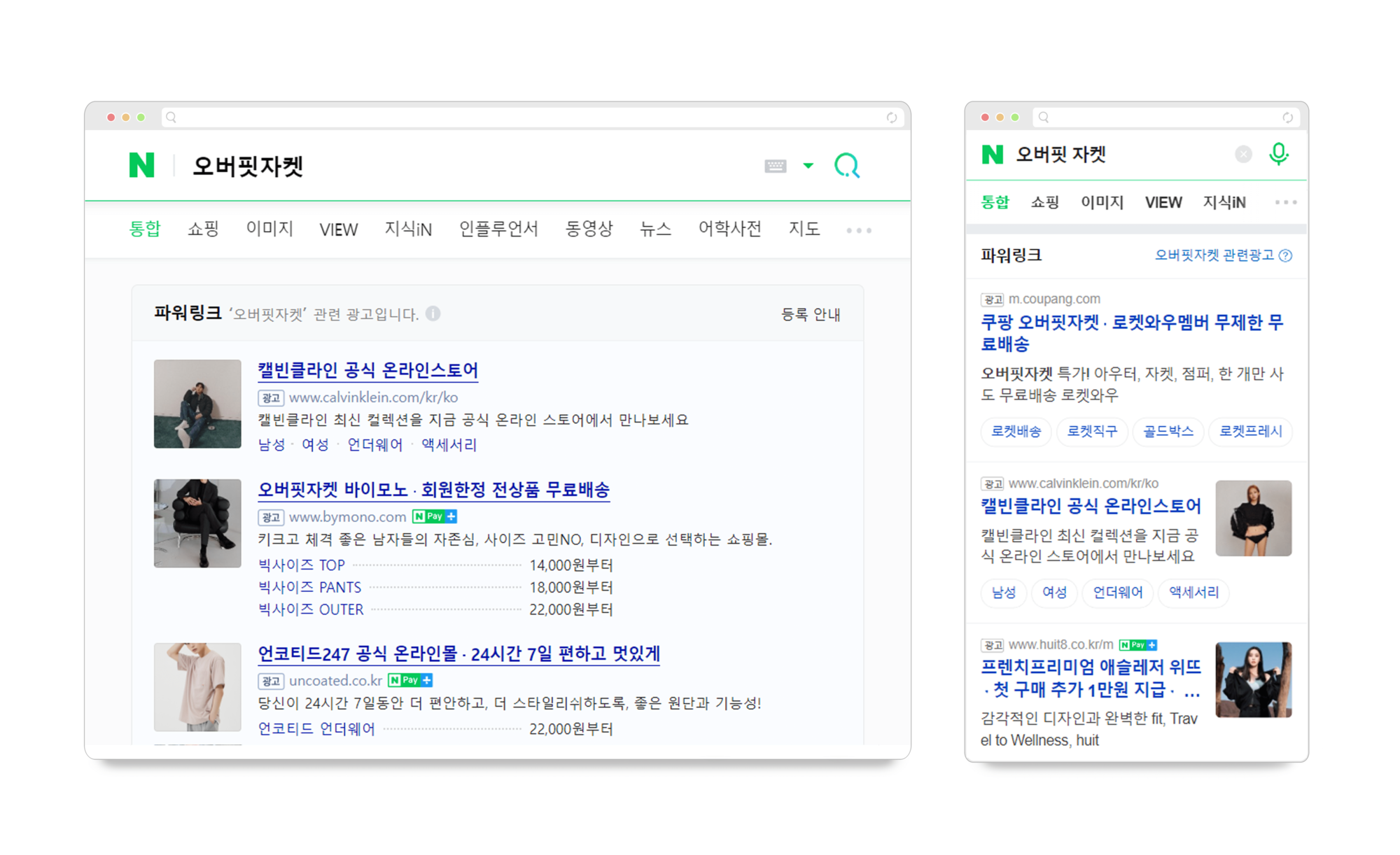Viewport: 1400px width, 855px height.
Task: Click the NPay badge next to www.bymono.com
Action: pyautogui.click(x=435, y=516)
